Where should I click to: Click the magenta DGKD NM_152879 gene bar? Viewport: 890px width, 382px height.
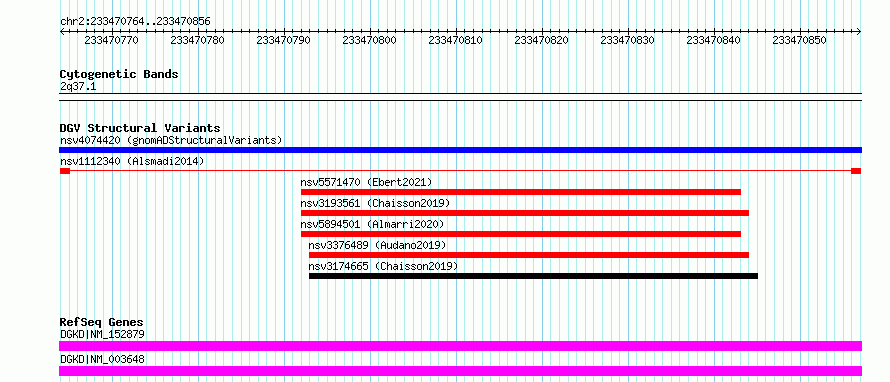(x=460, y=346)
